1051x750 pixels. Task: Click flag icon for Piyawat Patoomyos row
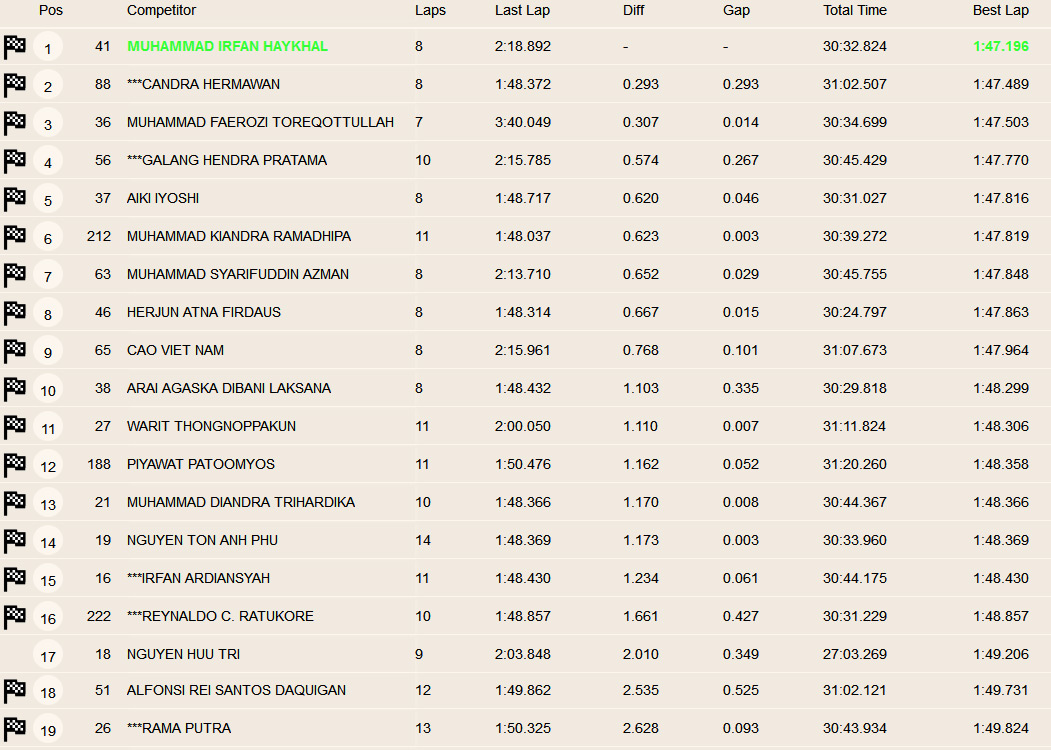click(x=15, y=465)
